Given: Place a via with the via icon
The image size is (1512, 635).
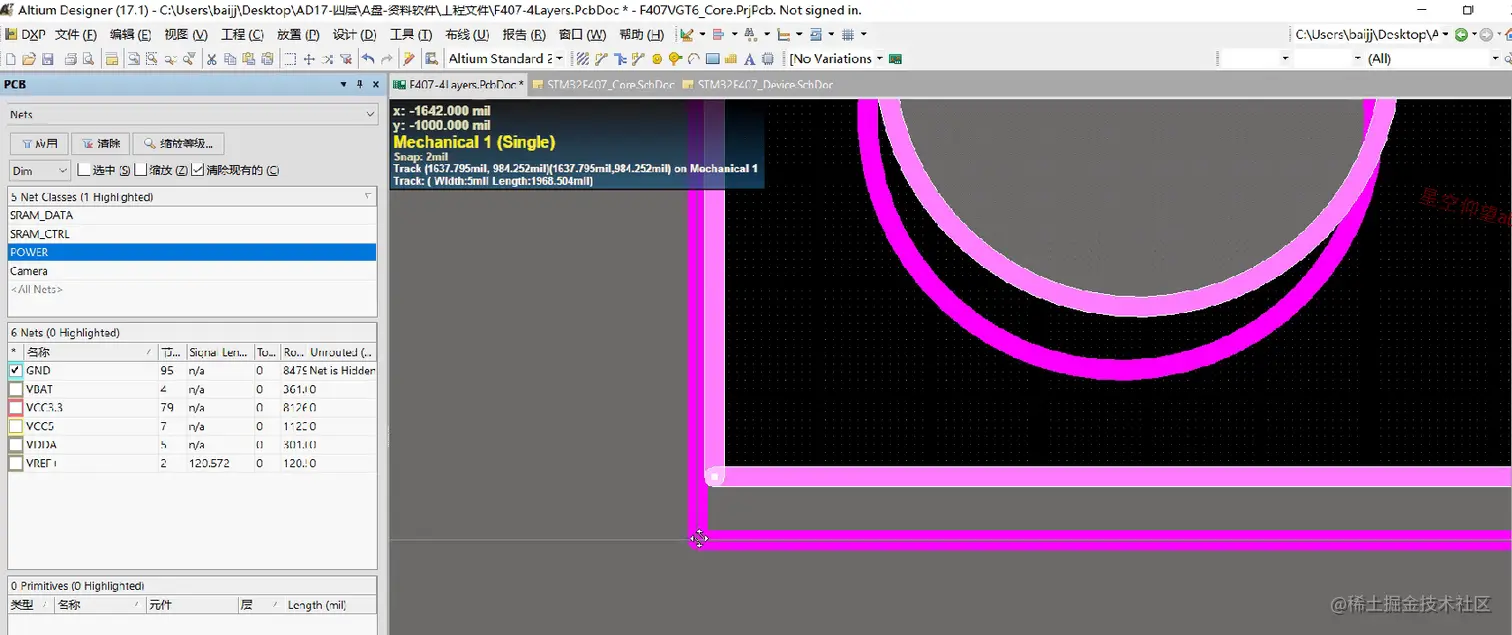Looking at the screenshot, I should point(675,59).
